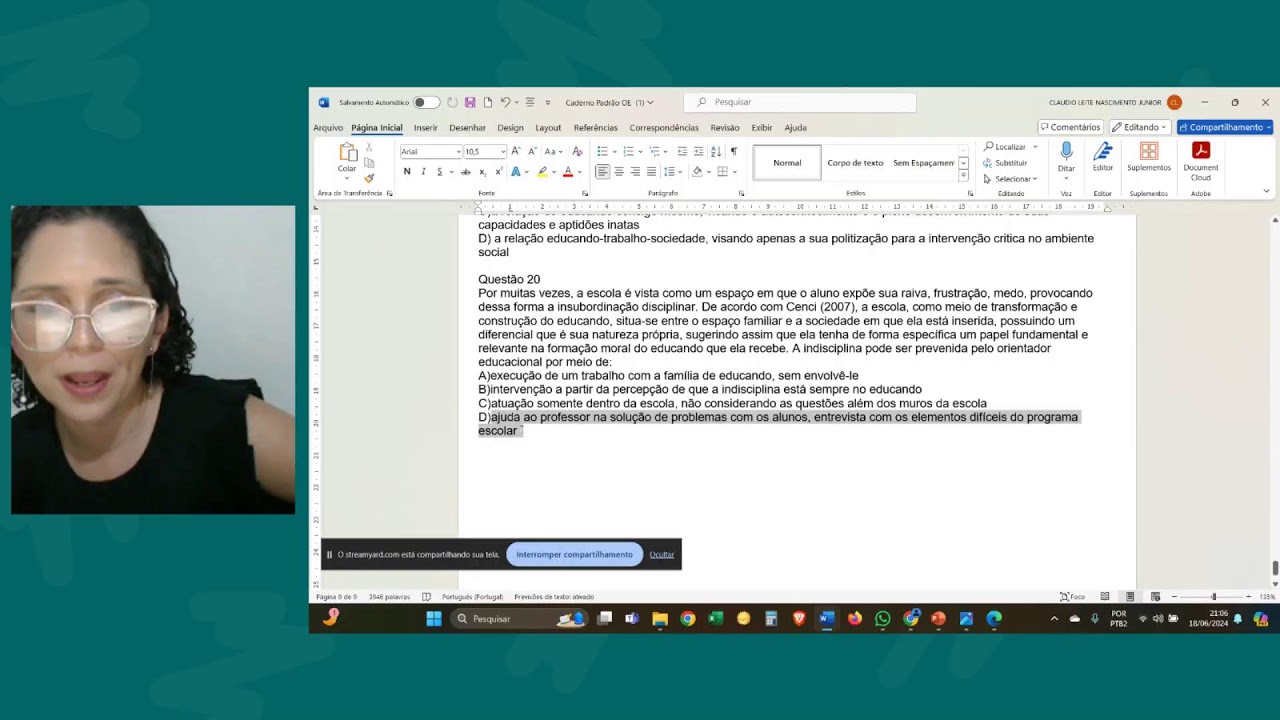Open Change Case (Aa) dropdown
Screen dimensions: 1280x720
(554, 151)
